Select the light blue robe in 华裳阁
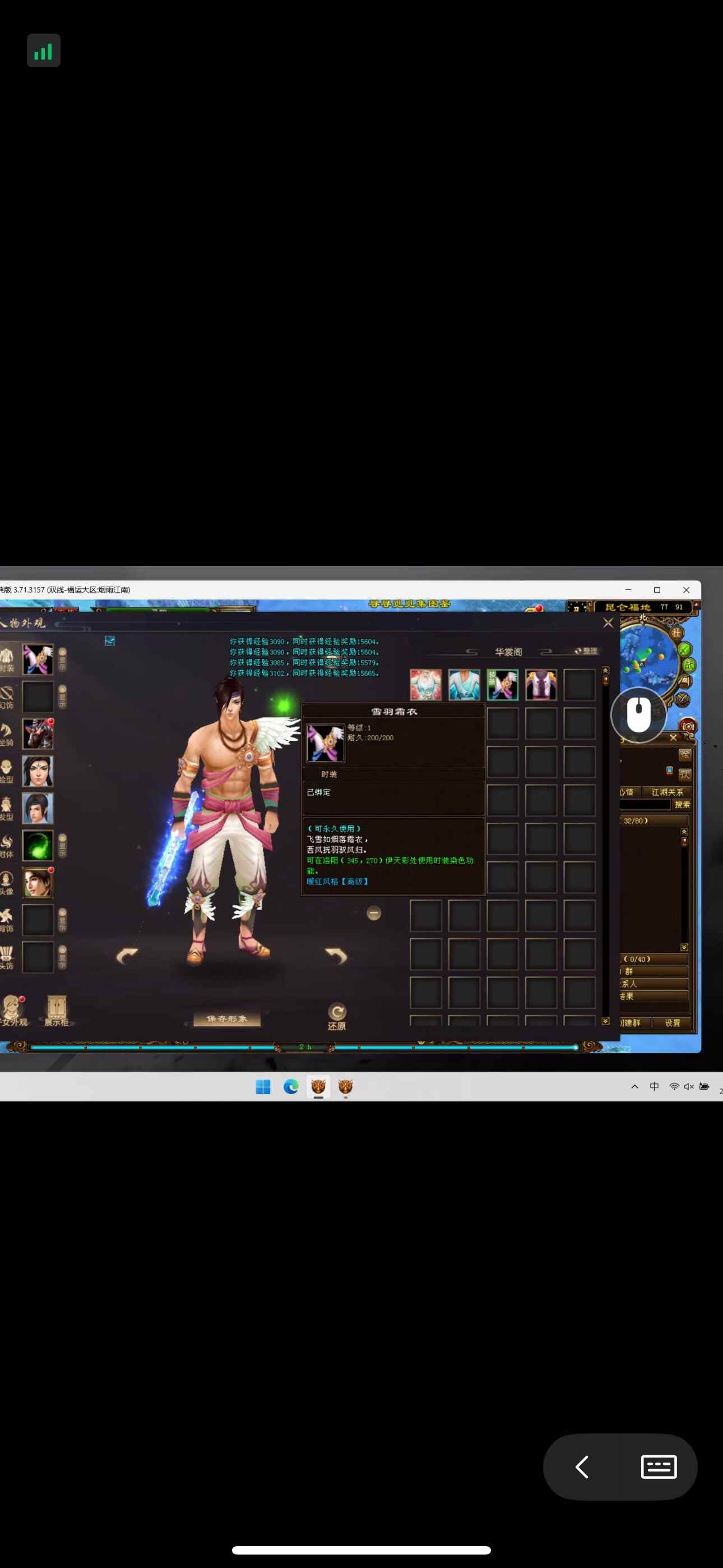This screenshot has width=723, height=1568. click(465, 685)
